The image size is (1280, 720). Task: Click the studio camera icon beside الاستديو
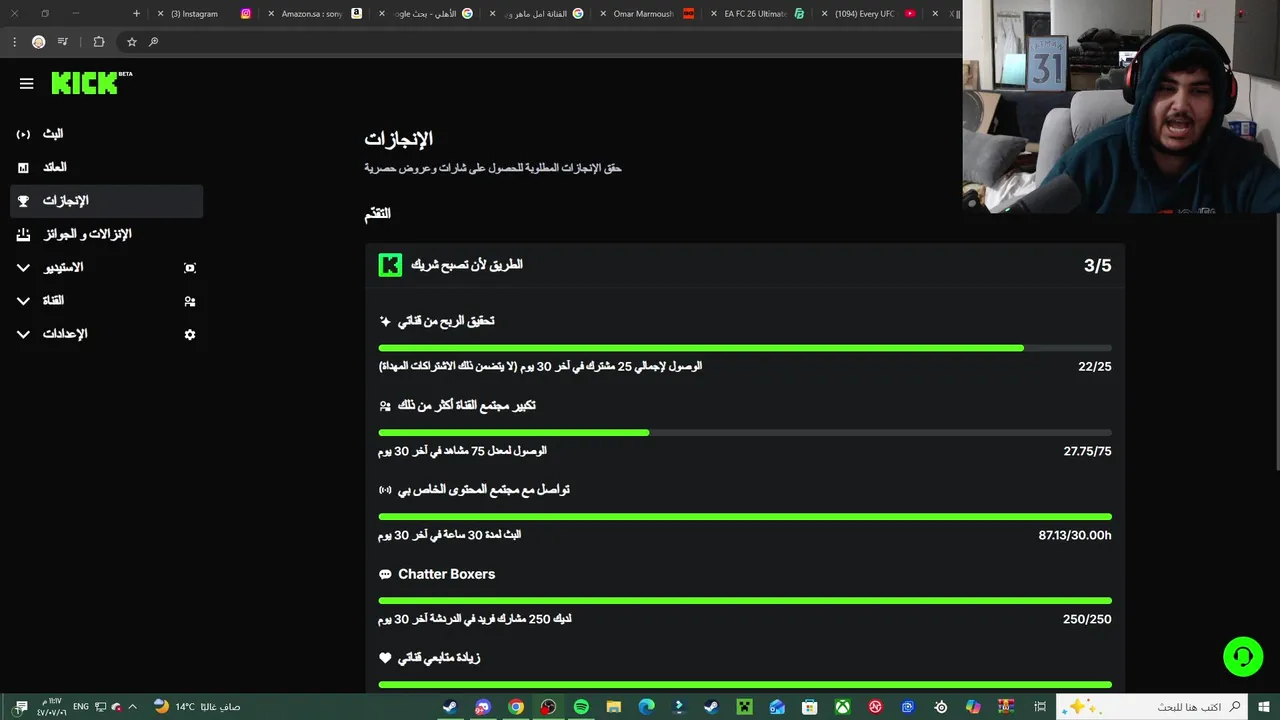[190, 268]
